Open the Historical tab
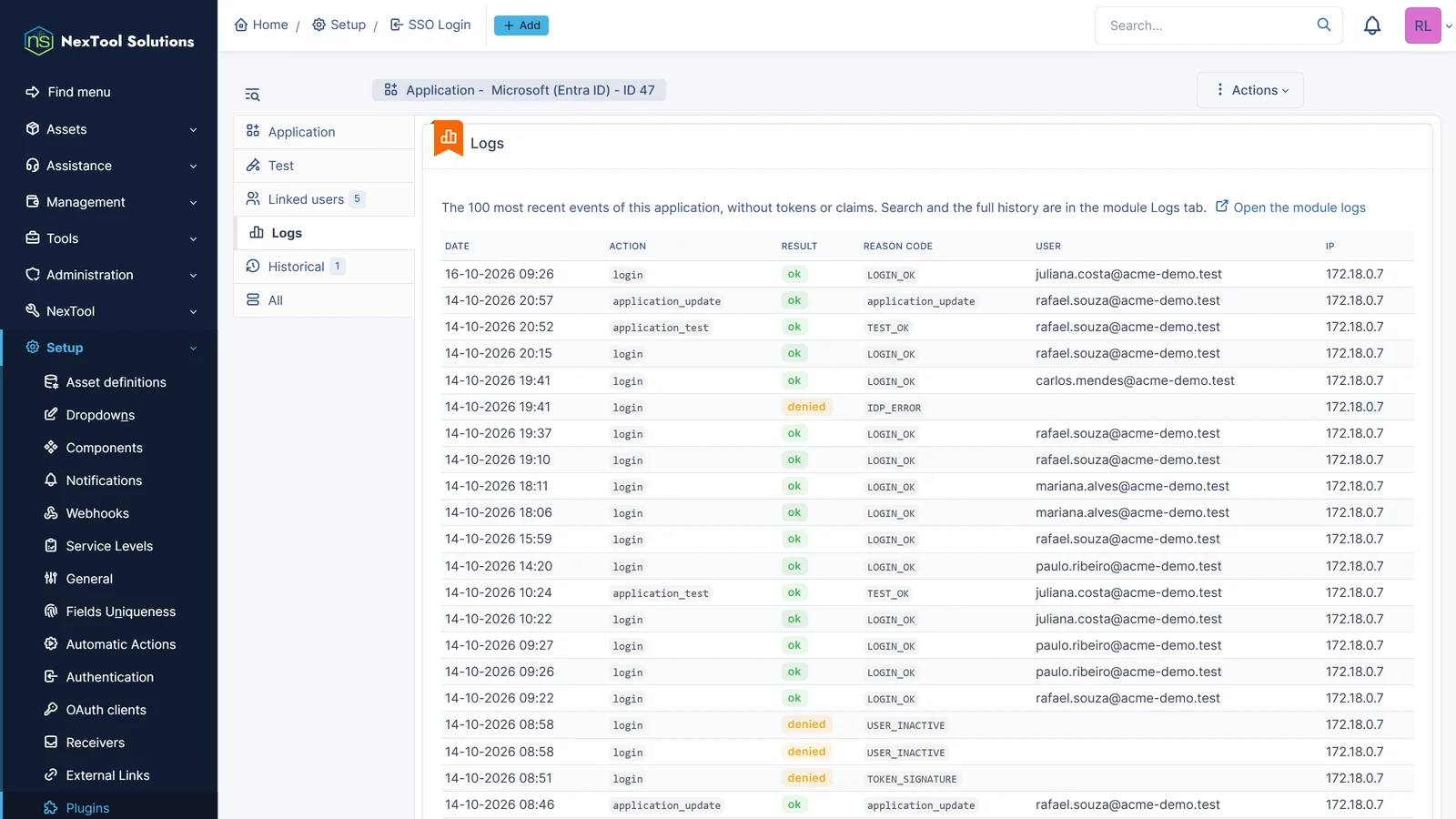This screenshot has width=1456, height=819. tap(324, 267)
